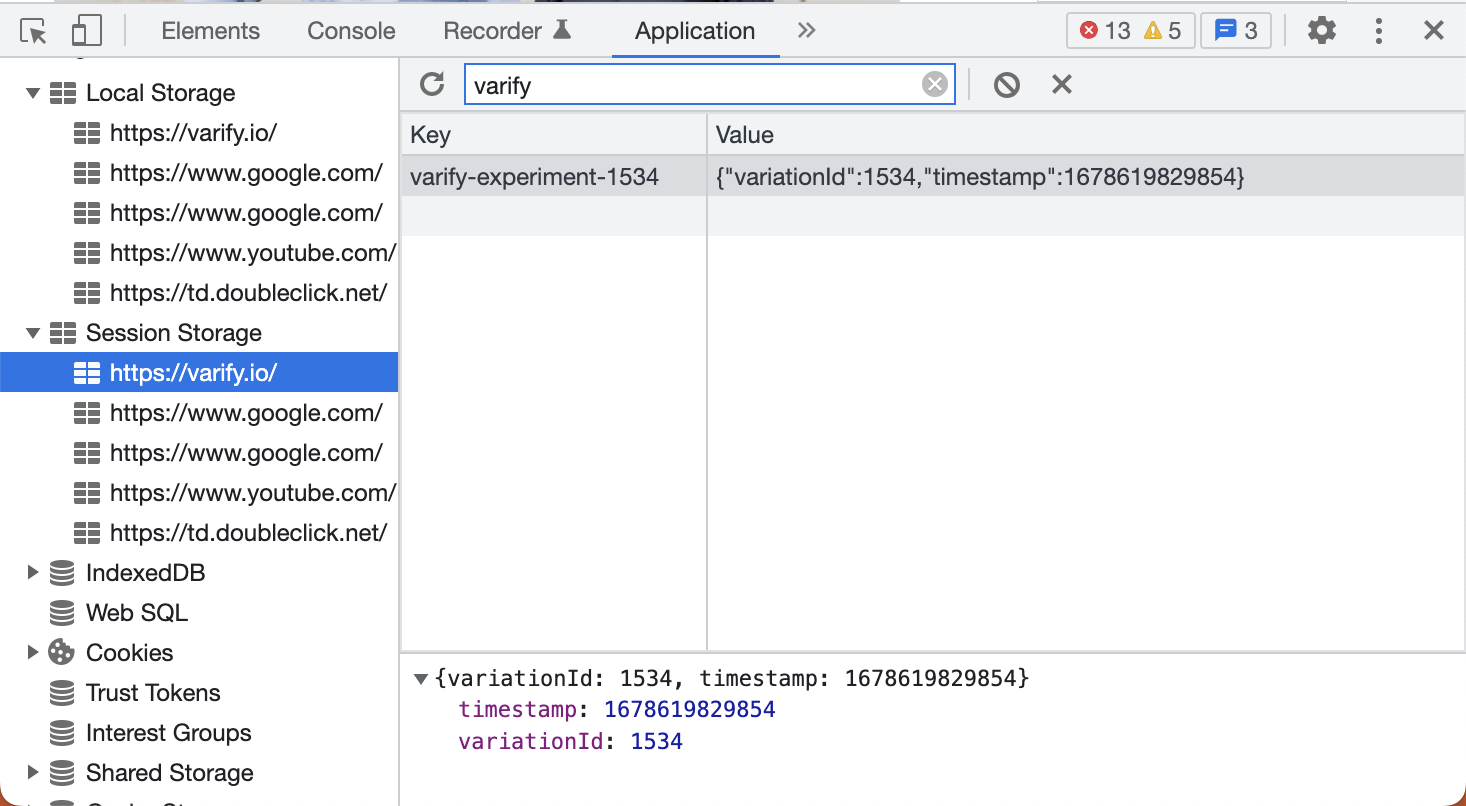Select the IndexedDB item
Screen dimensions: 1466x806
tap(145, 573)
